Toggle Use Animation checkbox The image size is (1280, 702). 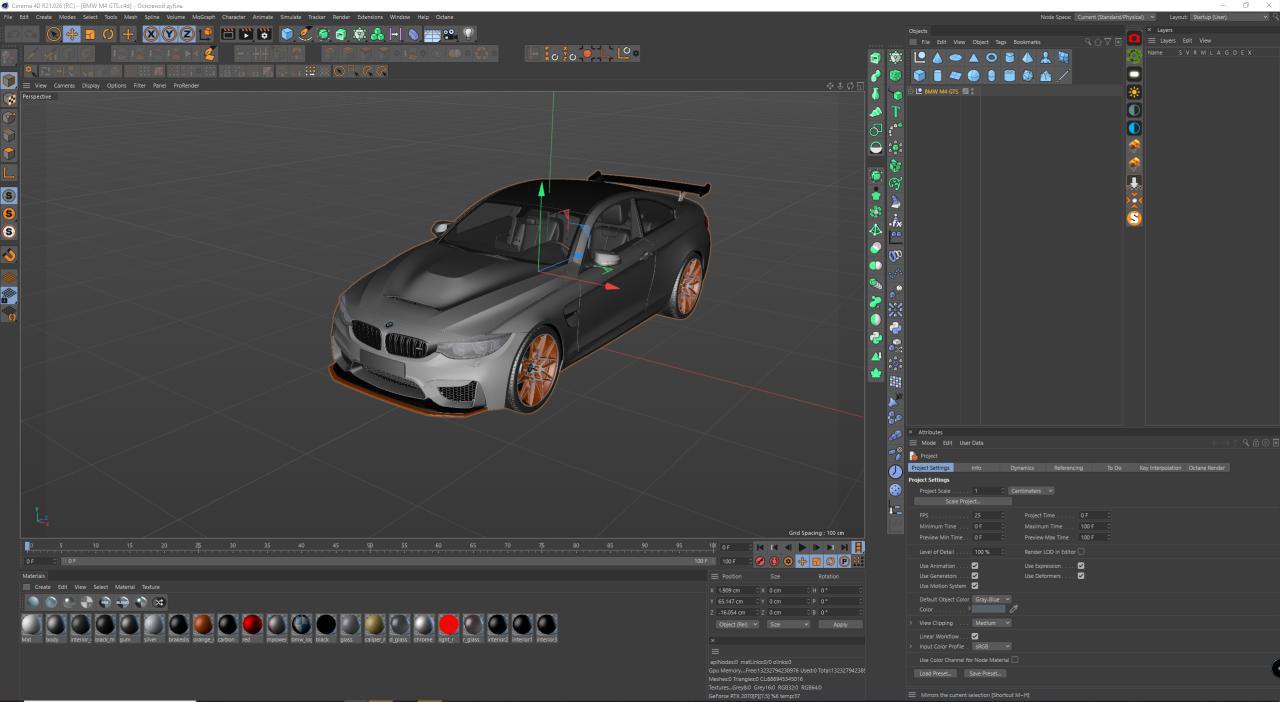coord(975,566)
